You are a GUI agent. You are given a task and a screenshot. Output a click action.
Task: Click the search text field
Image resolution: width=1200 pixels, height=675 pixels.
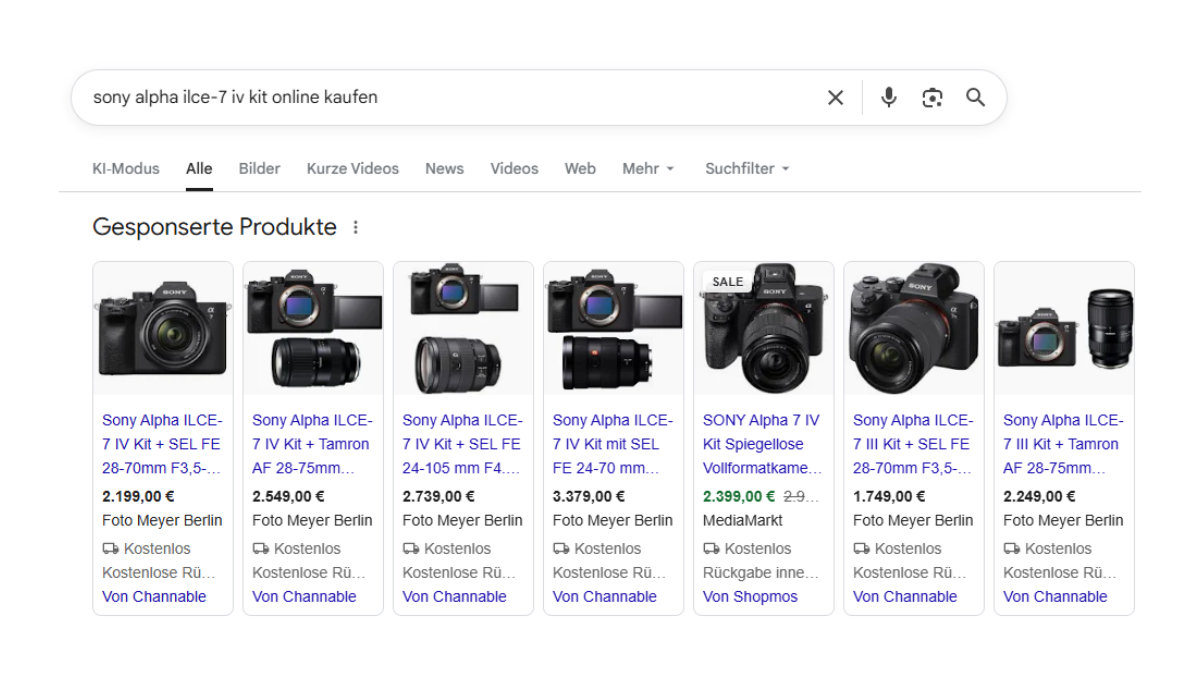[450, 97]
